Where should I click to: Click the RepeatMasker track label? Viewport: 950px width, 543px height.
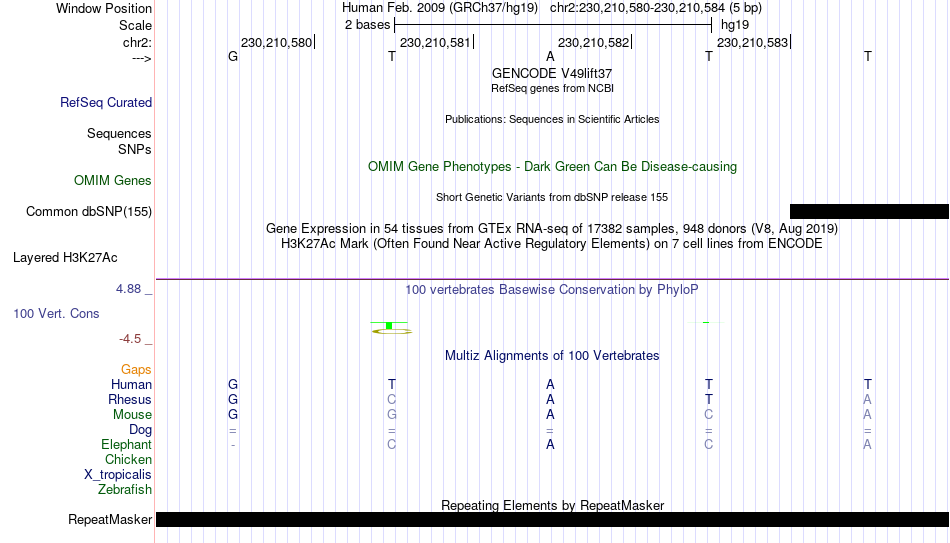(x=110, y=519)
